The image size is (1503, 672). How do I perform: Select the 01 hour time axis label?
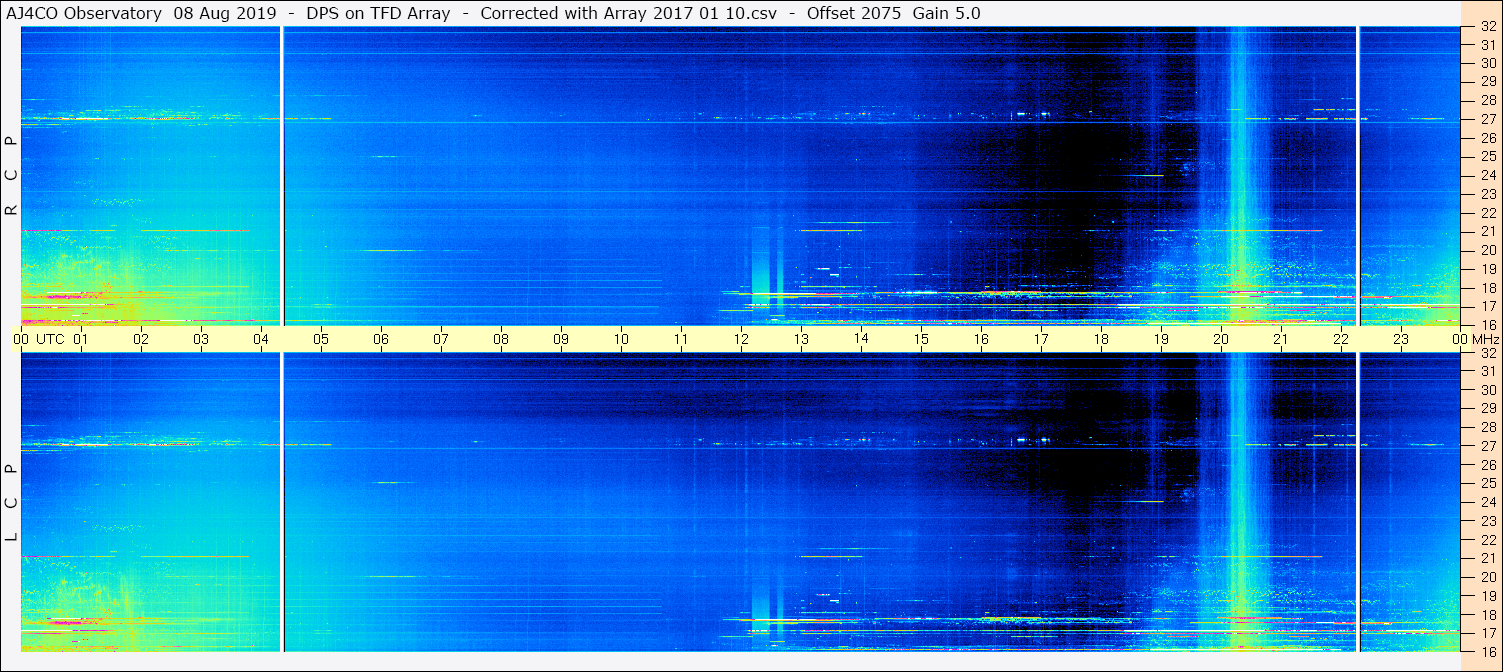(81, 339)
